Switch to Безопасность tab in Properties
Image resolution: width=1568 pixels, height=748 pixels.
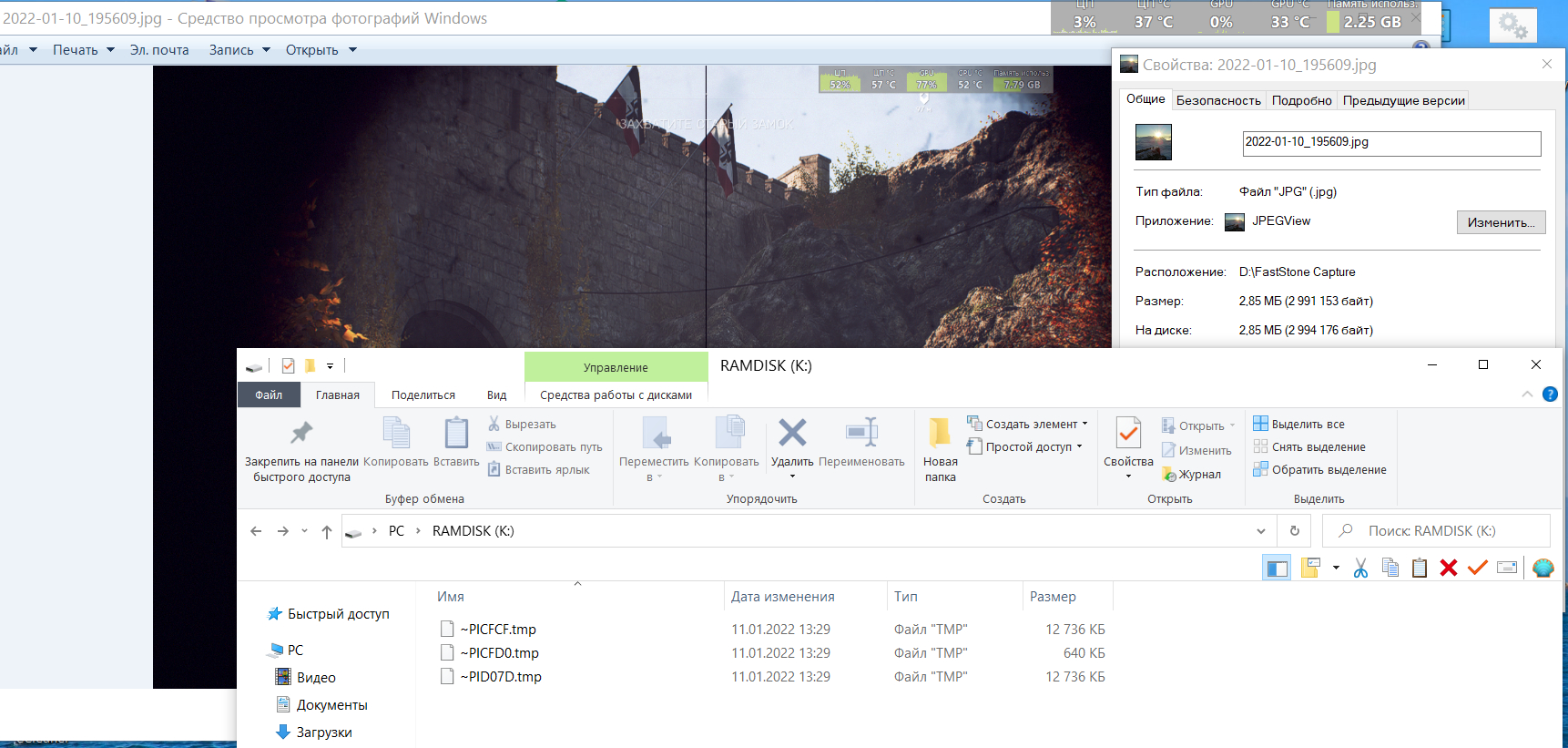[x=1218, y=100]
